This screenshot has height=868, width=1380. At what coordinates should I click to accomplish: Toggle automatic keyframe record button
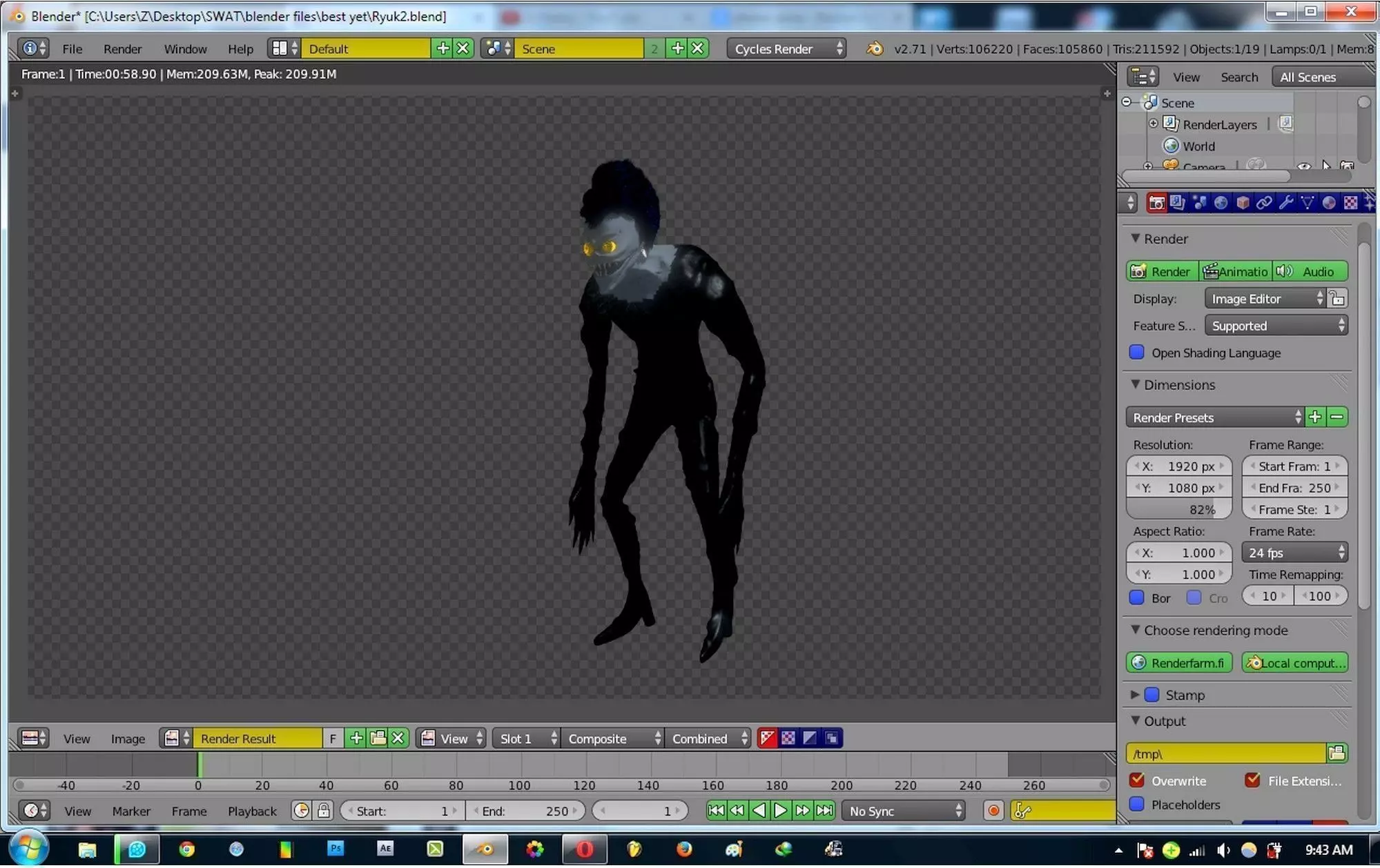click(x=993, y=811)
